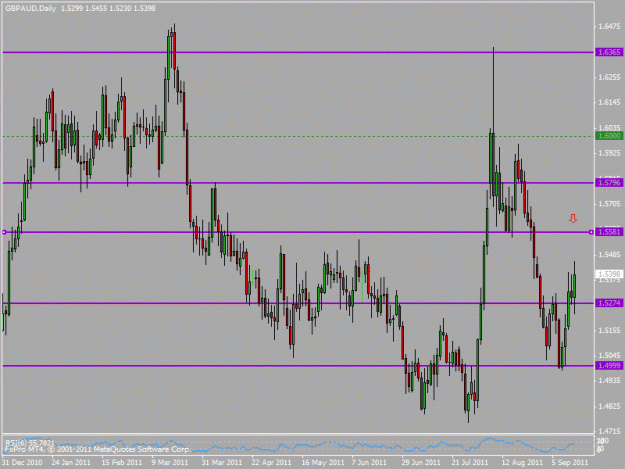Click the 12 Aug 2011 date label
The image size is (625, 469).
pyautogui.click(x=522, y=462)
